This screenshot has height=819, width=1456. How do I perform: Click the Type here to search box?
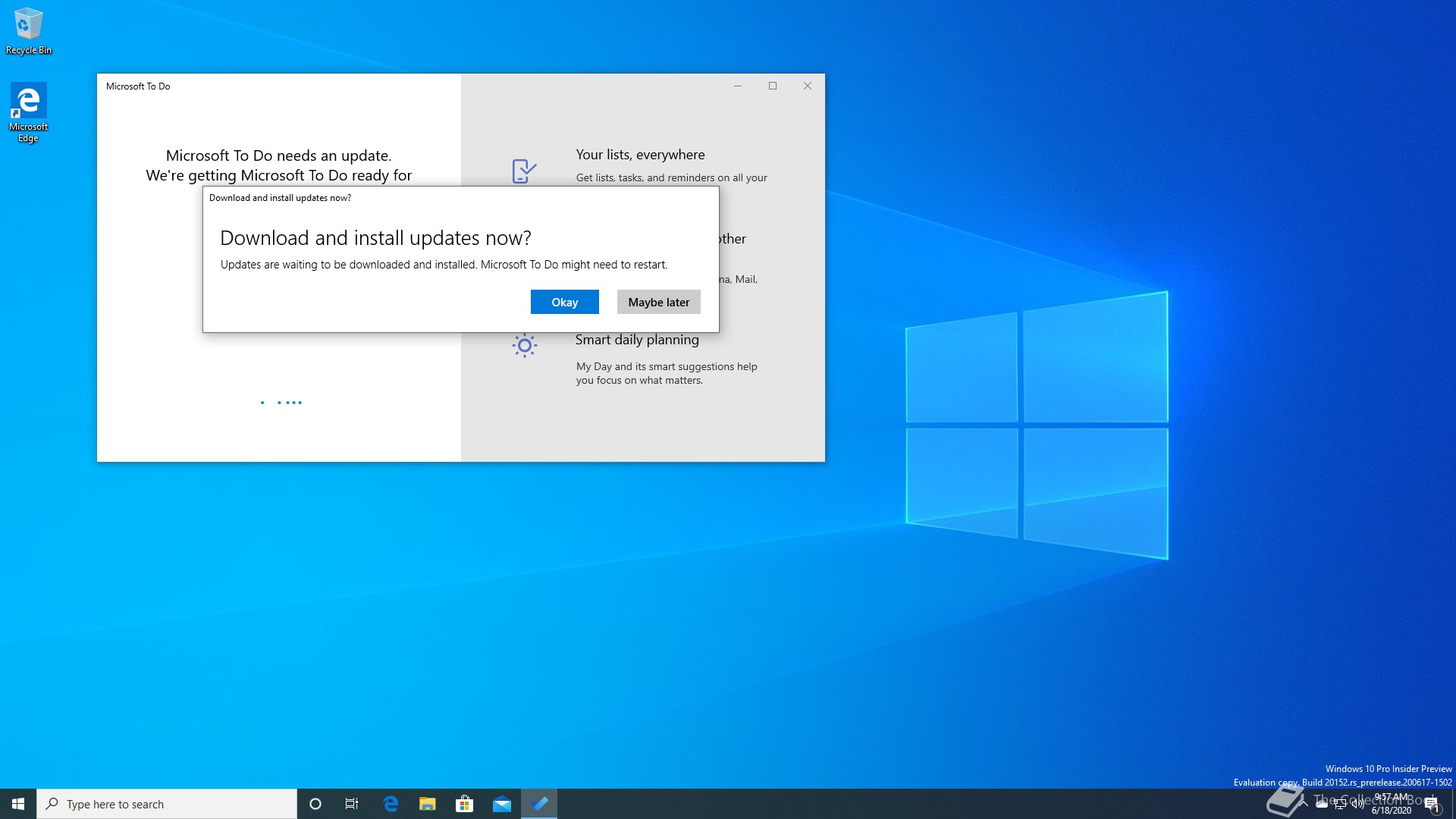[x=167, y=804]
